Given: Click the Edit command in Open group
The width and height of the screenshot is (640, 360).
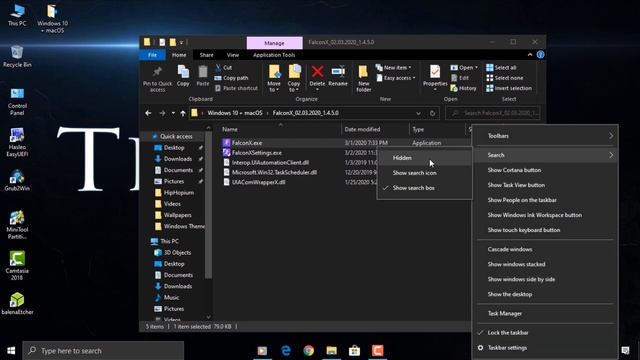Looking at the screenshot, I should click(460, 78).
